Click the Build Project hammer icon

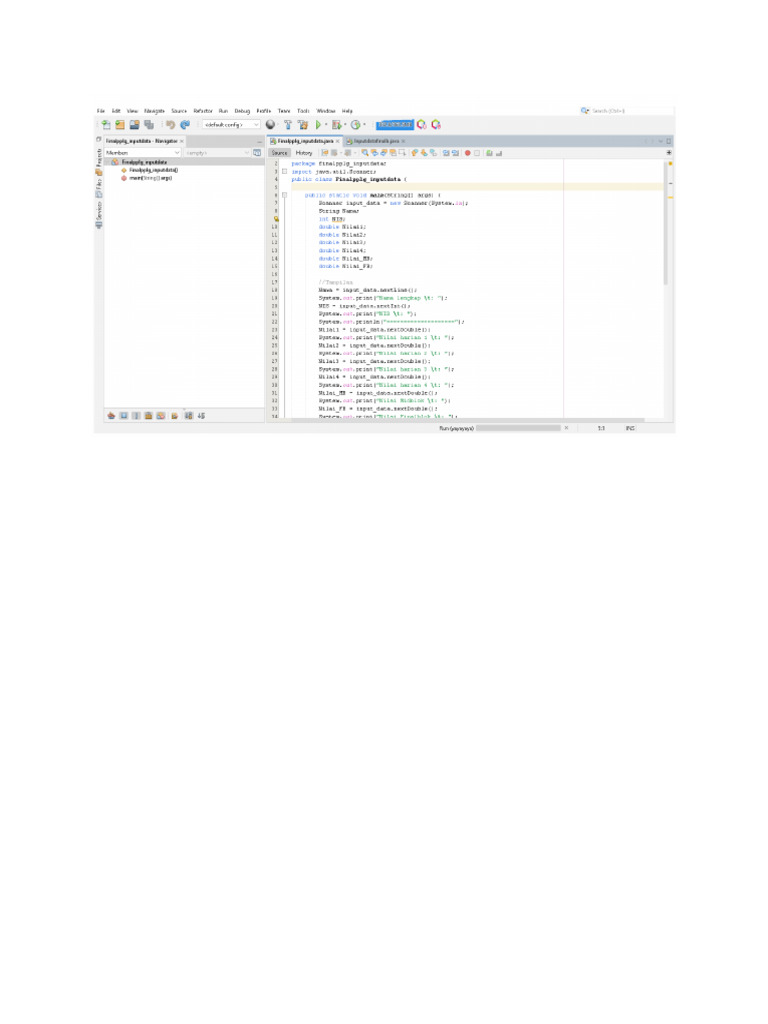[x=288, y=125]
